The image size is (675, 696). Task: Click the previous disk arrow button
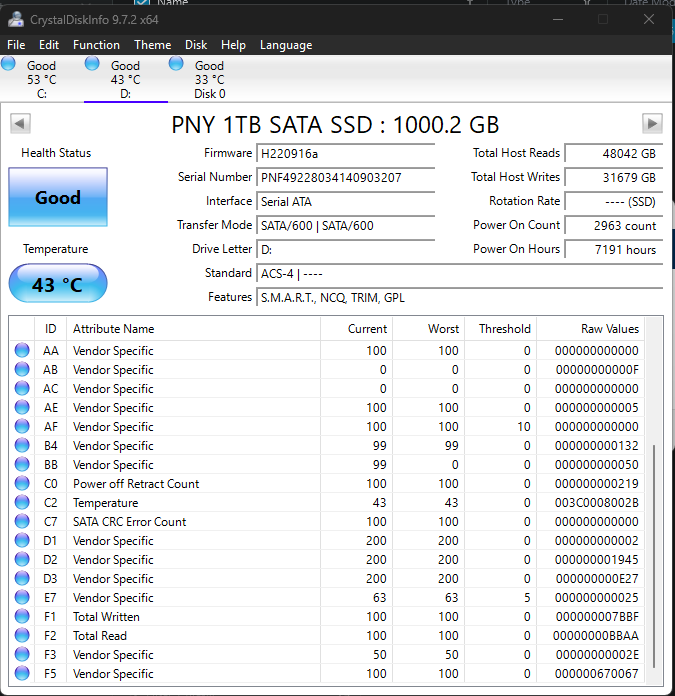point(20,123)
